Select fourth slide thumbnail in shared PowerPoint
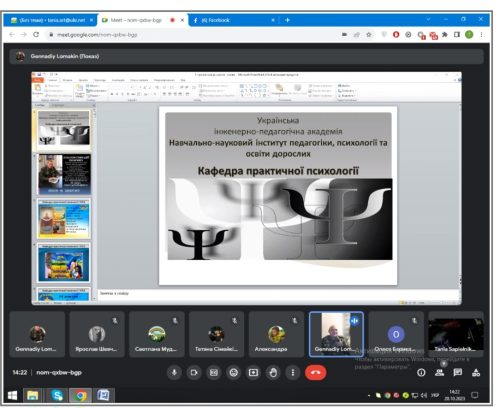Image resolution: width=500 pixels, height=408 pixels. coord(64,263)
